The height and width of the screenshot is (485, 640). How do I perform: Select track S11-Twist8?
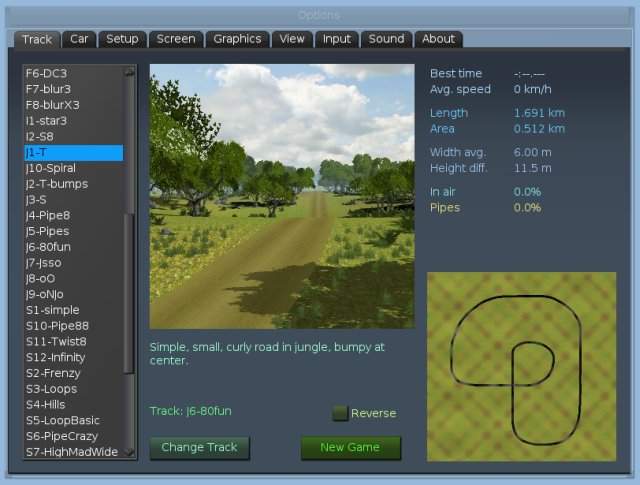pyautogui.click(x=74, y=342)
